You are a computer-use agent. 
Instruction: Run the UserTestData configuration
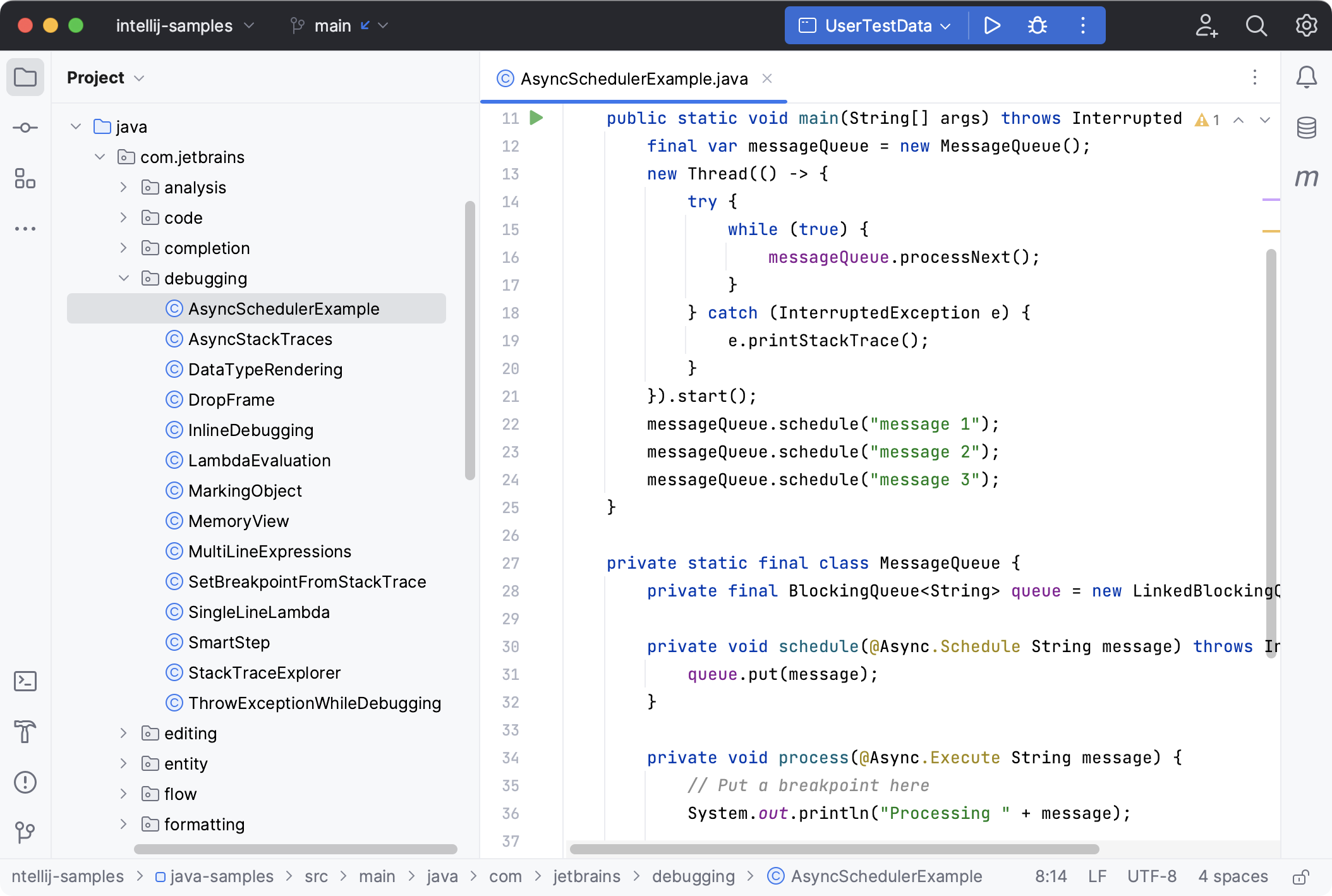click(x=992, y=25)
